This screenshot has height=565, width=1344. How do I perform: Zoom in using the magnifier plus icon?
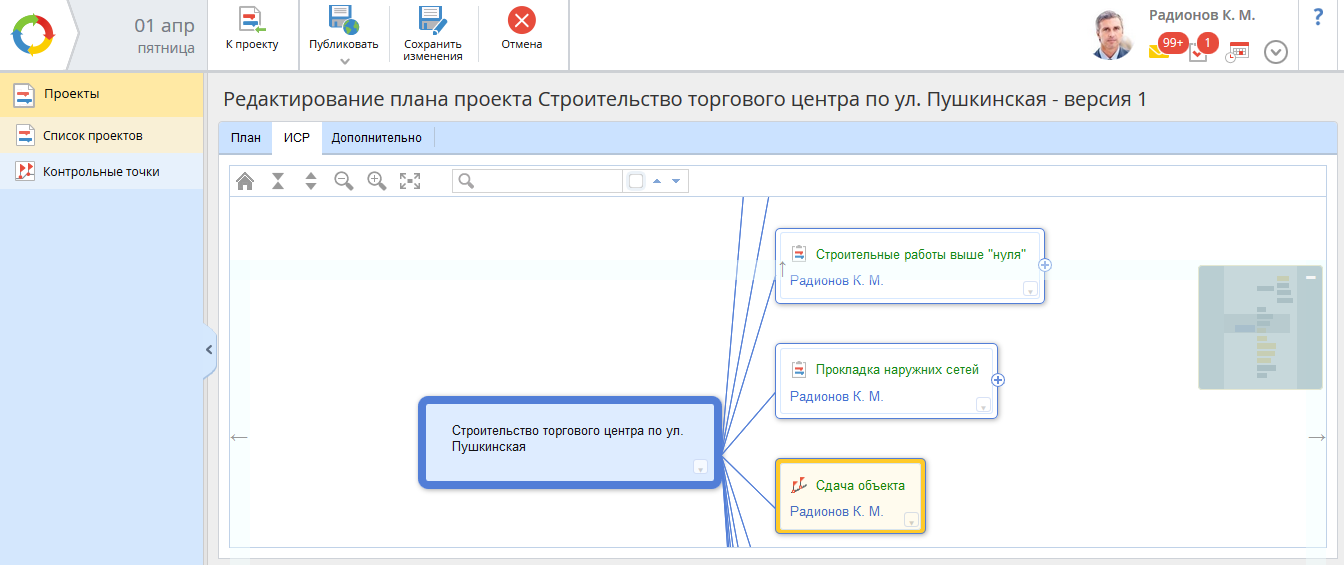[x=377, y=181]
